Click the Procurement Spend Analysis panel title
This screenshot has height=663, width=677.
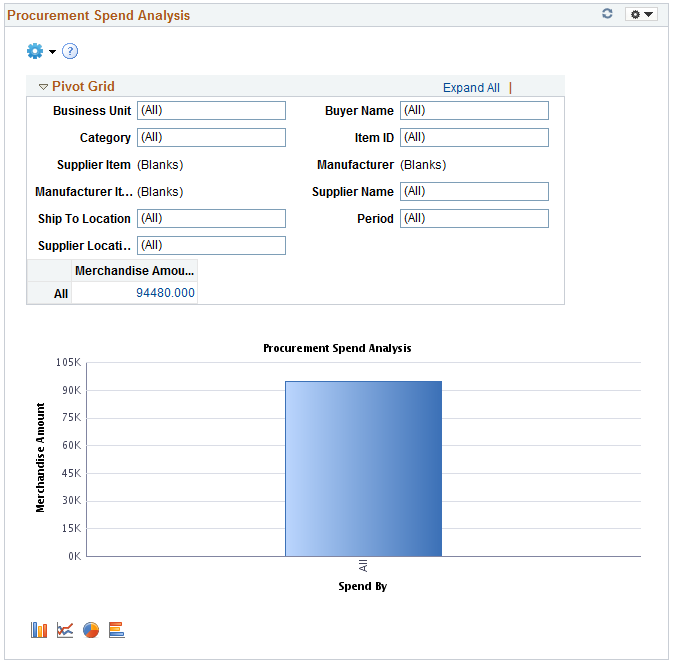tap(98, 16)
